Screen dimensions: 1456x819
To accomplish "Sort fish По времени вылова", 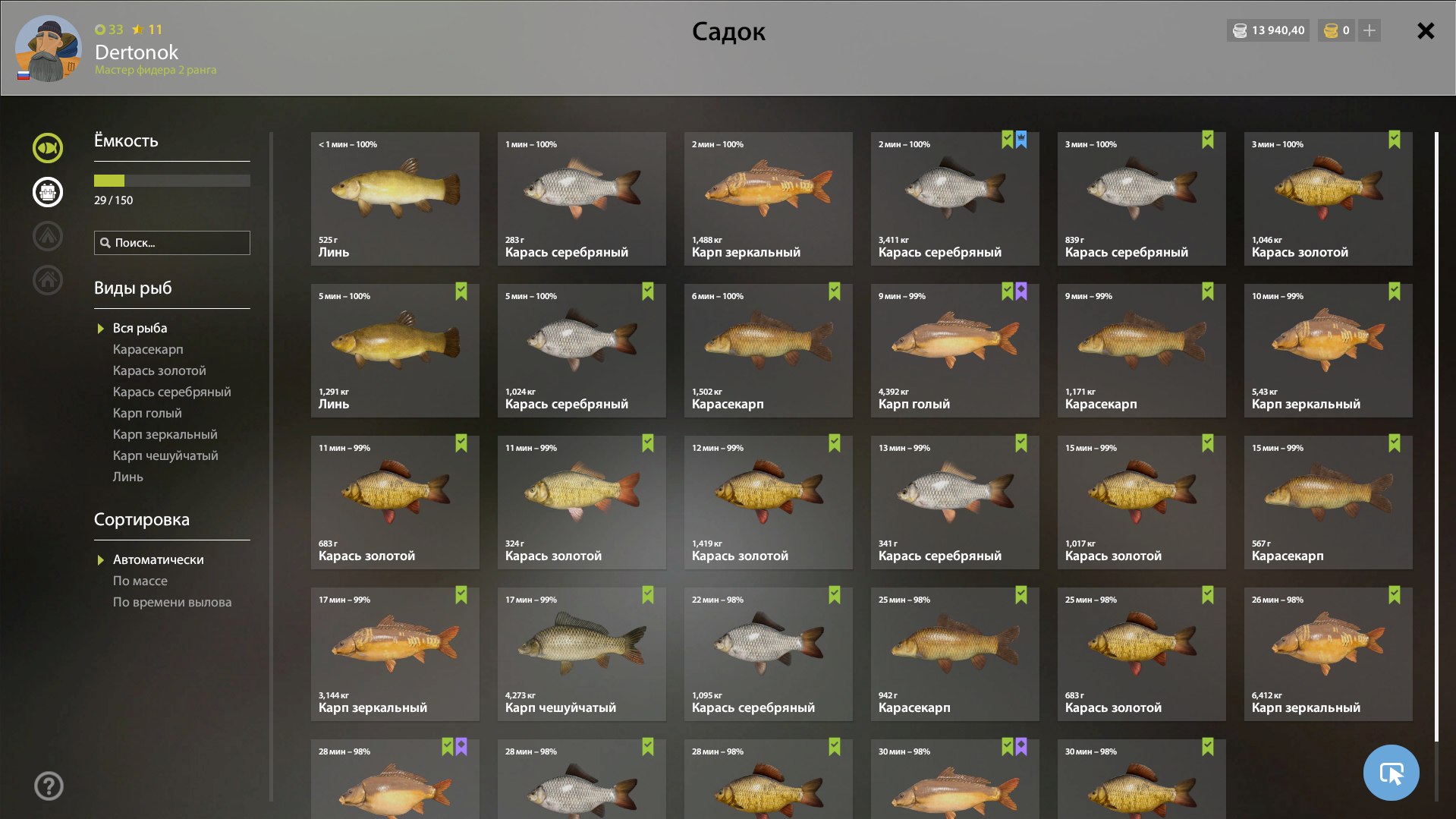I will coord(172,602).
